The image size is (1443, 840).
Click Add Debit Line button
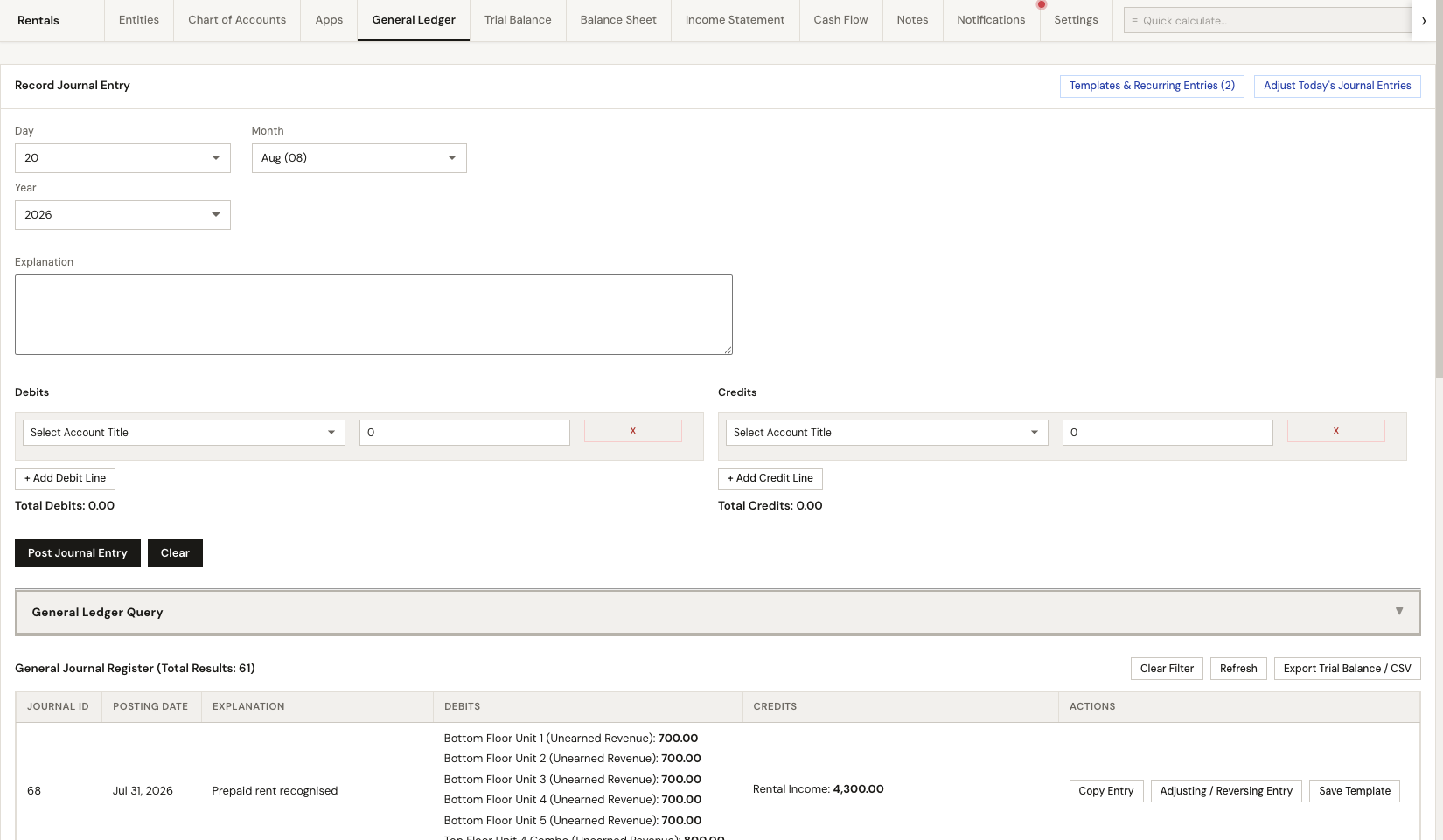(x=65, y=478)
